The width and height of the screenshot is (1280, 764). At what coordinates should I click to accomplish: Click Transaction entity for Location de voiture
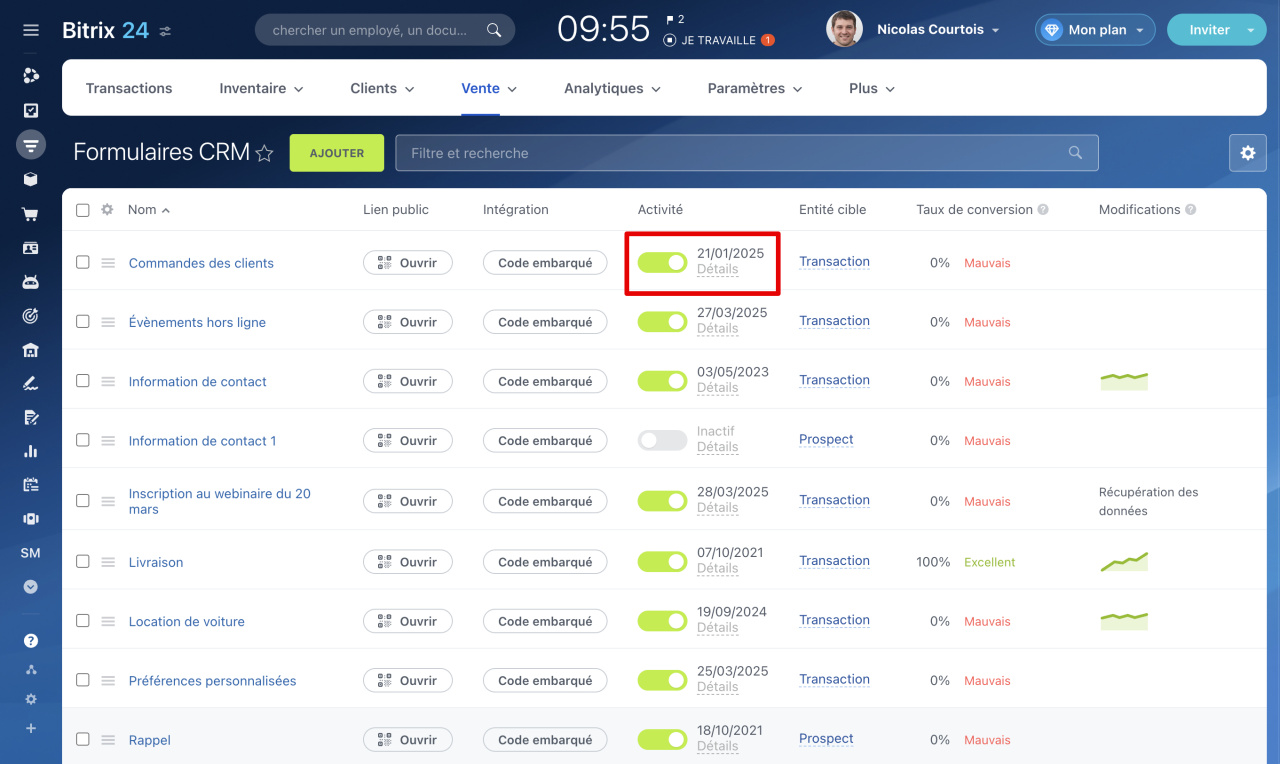[x=834, y=620]
